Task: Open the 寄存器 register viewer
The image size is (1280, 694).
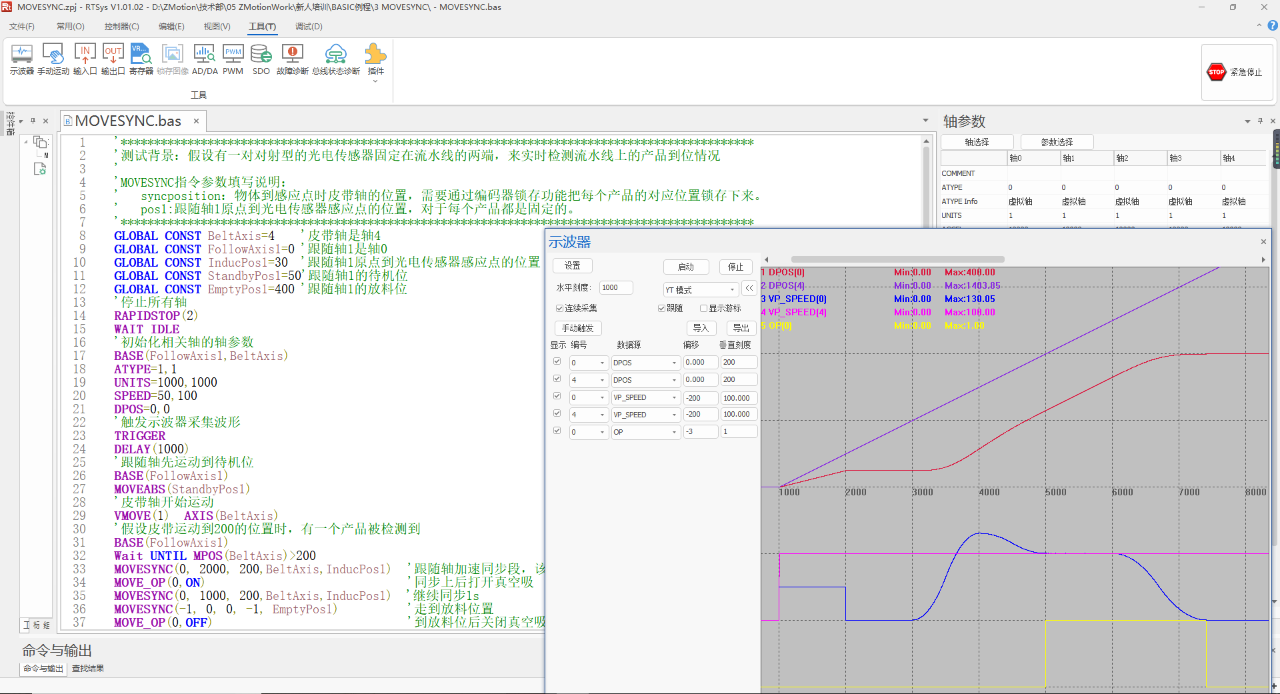Action: click(141, 60)
